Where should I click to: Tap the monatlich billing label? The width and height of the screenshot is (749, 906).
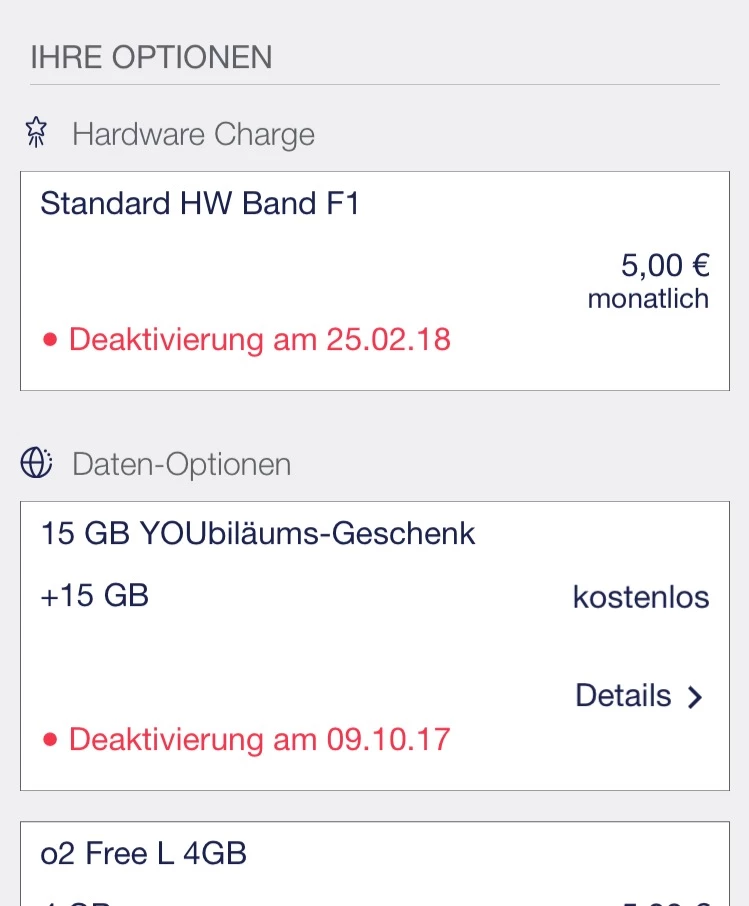(648, 298)
